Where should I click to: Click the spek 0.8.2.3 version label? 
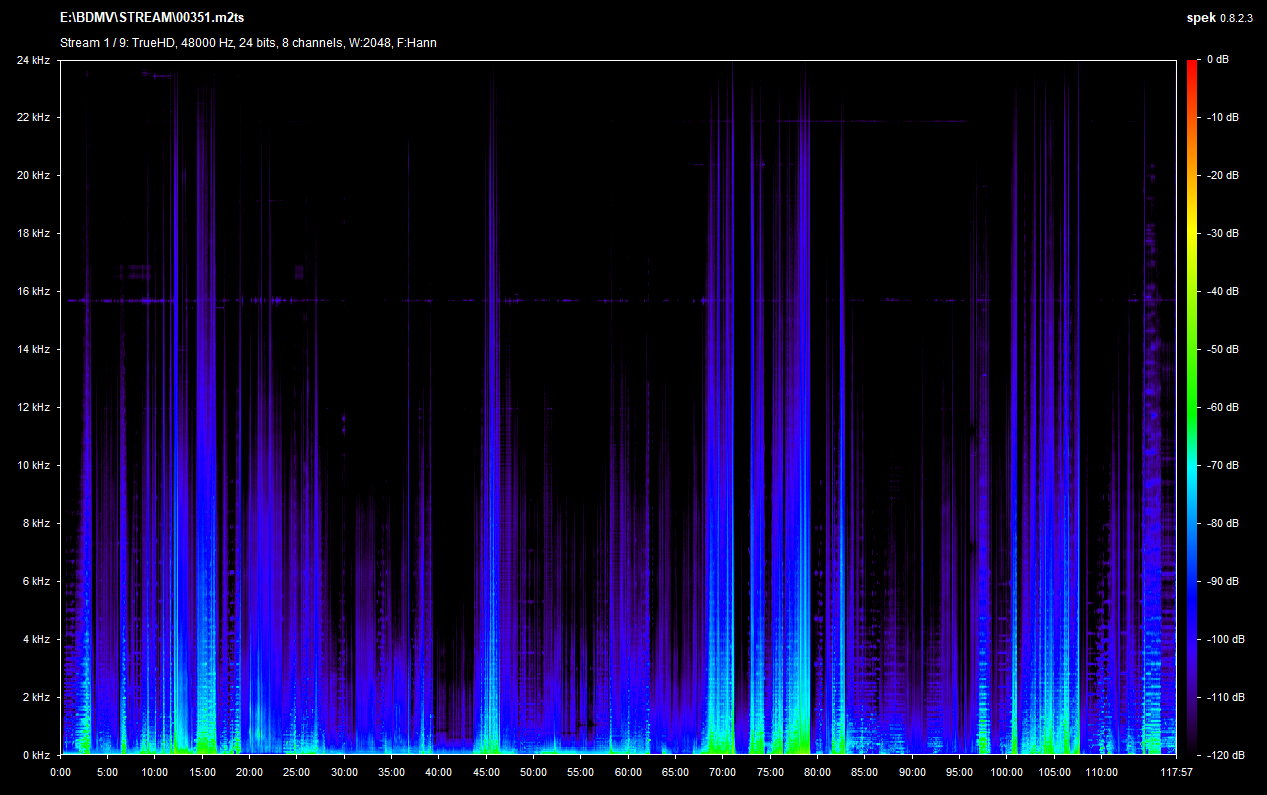(x=1220, y=19)
